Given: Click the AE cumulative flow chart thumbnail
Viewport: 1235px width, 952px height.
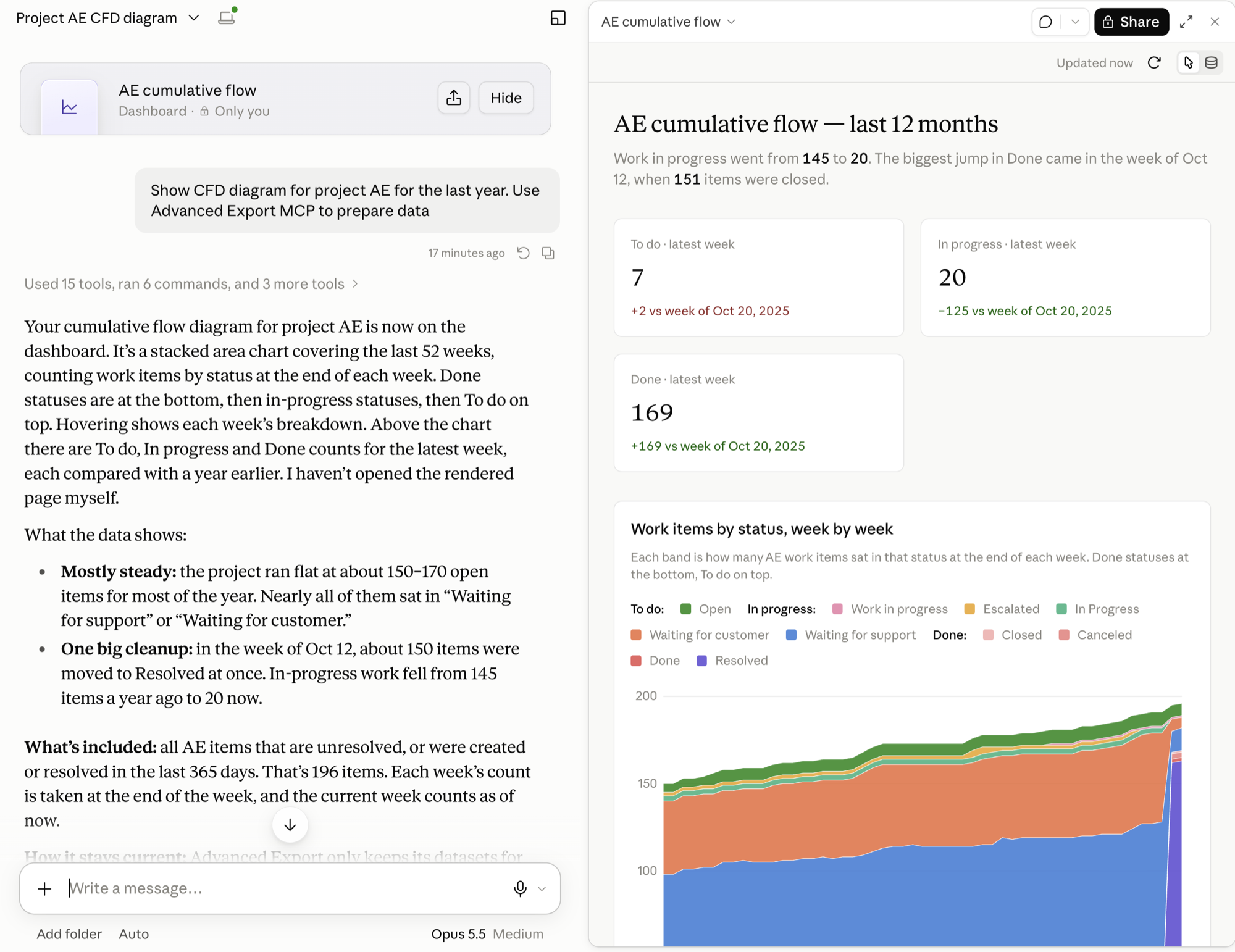Looking at the screenshot, I should coord(69,107).
